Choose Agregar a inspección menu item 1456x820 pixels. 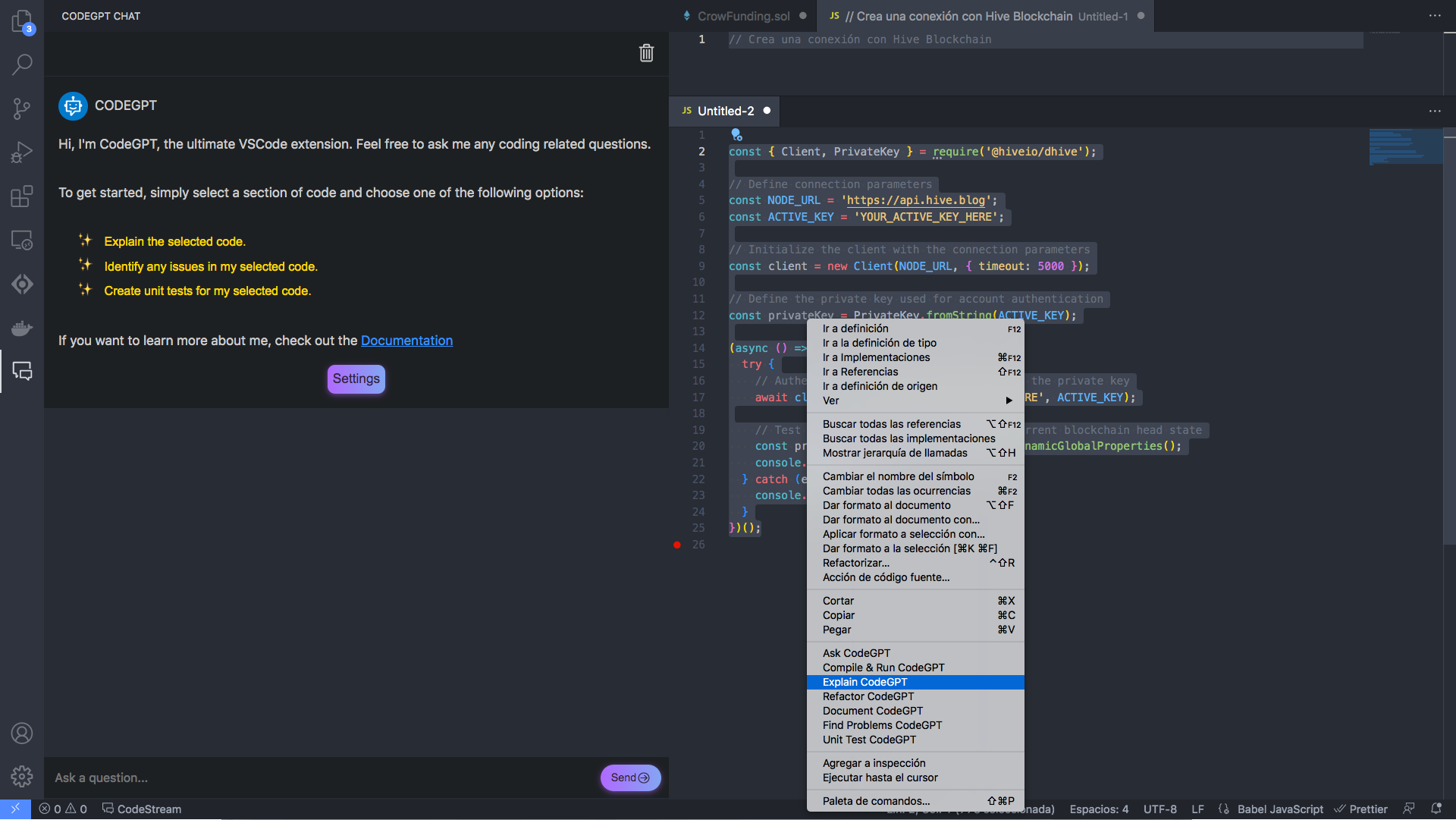point(915,763)
